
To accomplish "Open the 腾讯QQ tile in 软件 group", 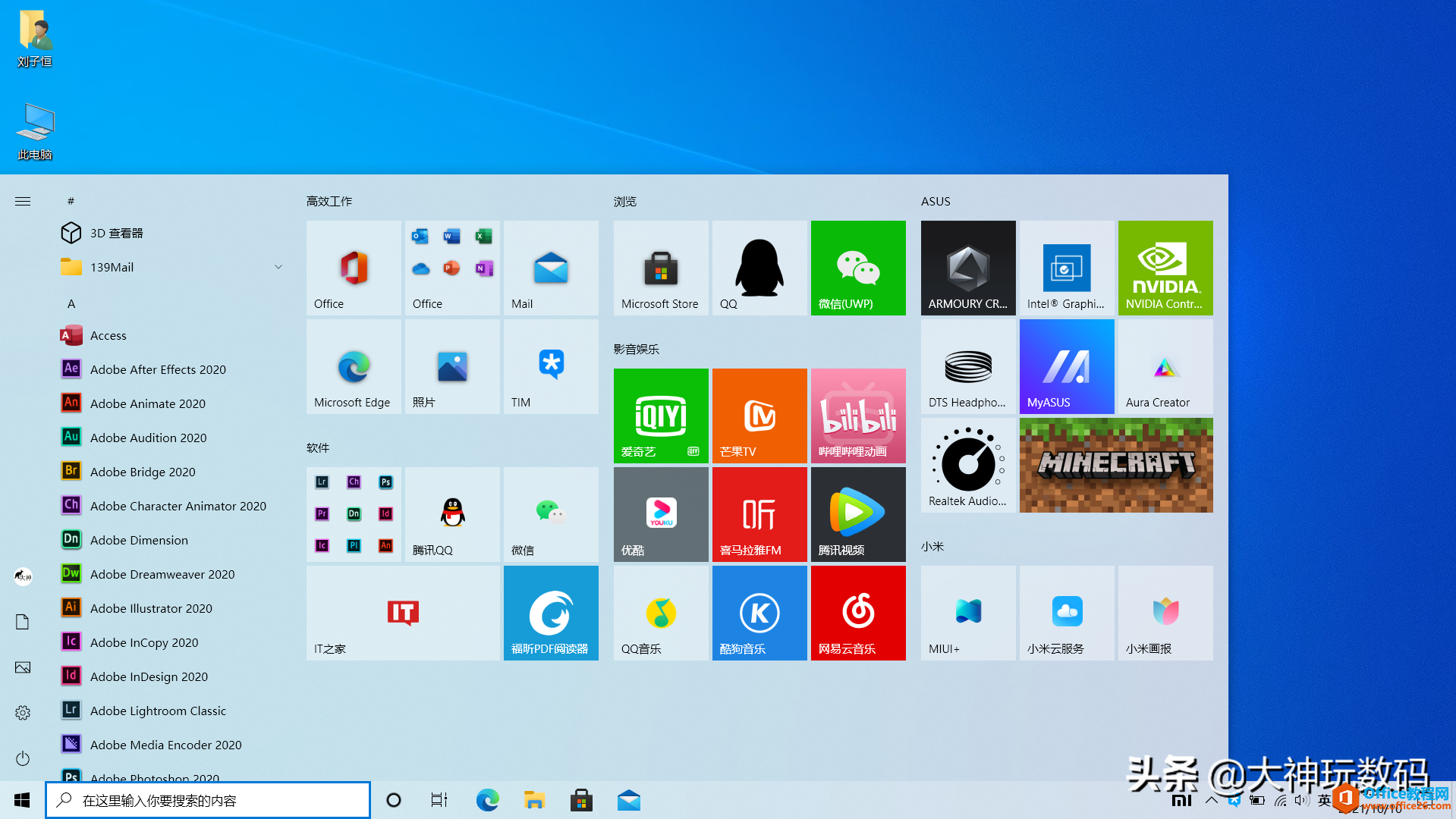I will pos(452,514).
